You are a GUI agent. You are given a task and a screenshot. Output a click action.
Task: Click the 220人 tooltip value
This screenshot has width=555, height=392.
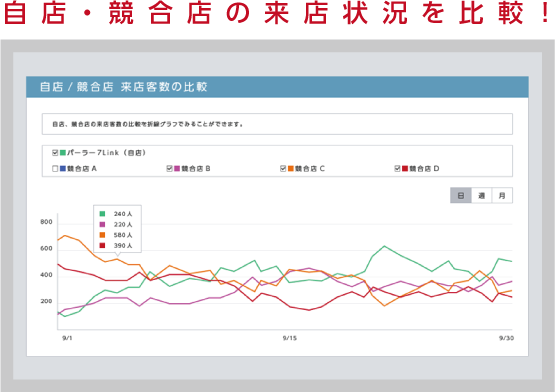tap(123, 225)
